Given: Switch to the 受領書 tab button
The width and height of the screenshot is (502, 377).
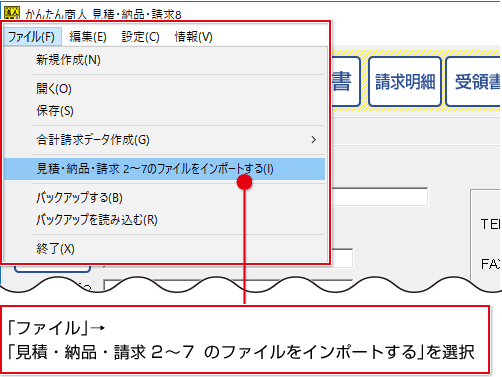Looking at the screenshot, I should click(x=473, y=82).
